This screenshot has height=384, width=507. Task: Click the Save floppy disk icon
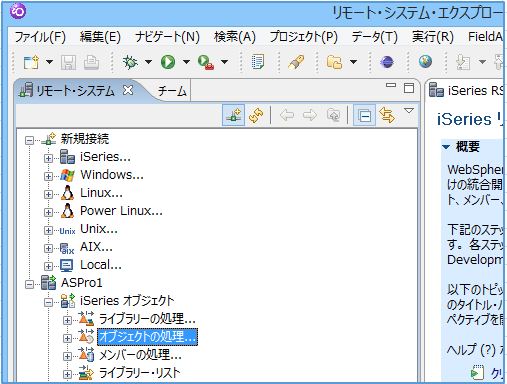(x=68, y=62)
